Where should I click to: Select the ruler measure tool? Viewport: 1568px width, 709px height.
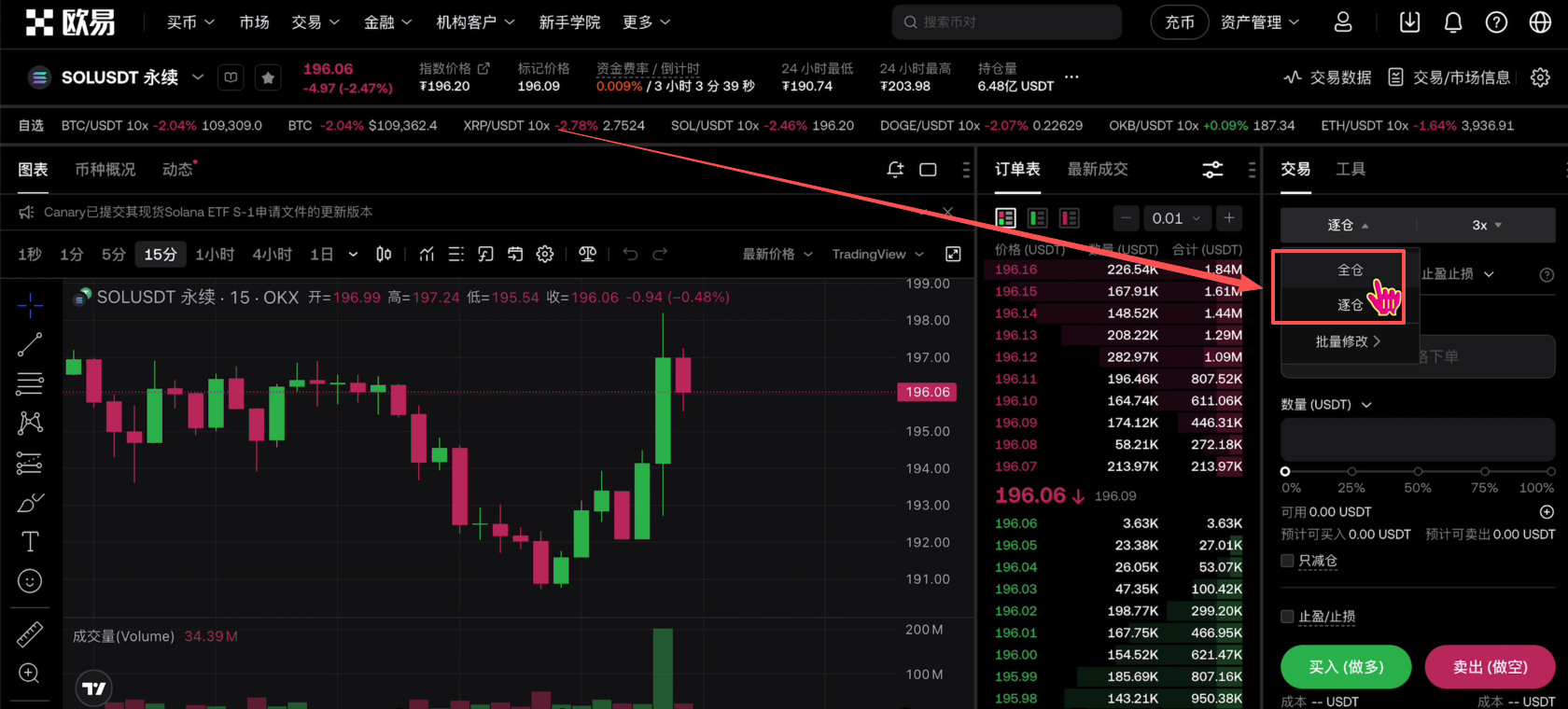30,634
